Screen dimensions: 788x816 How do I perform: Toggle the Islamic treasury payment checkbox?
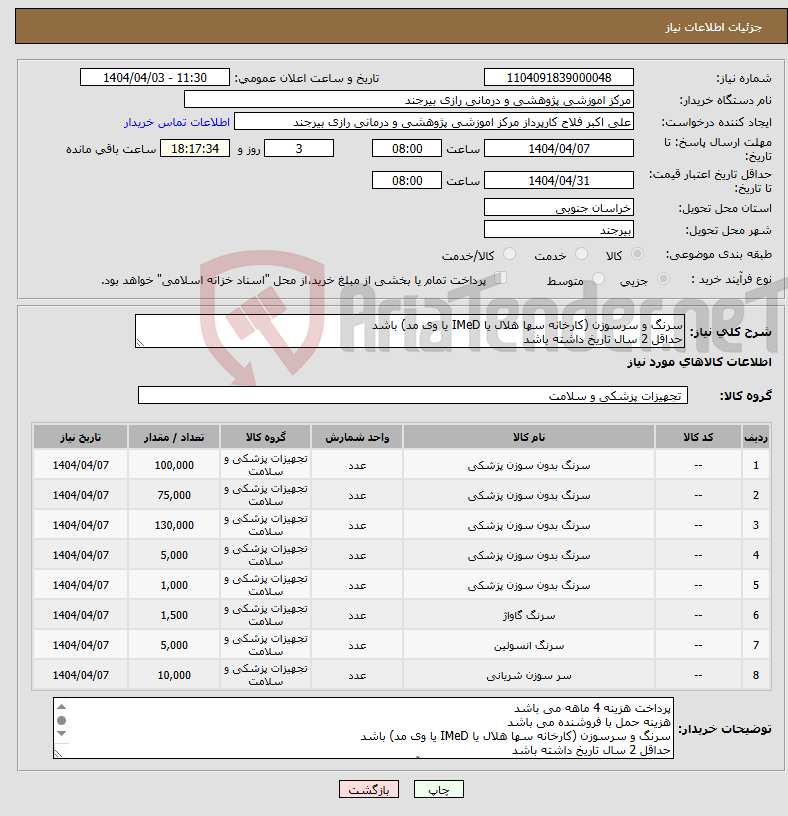500,278
